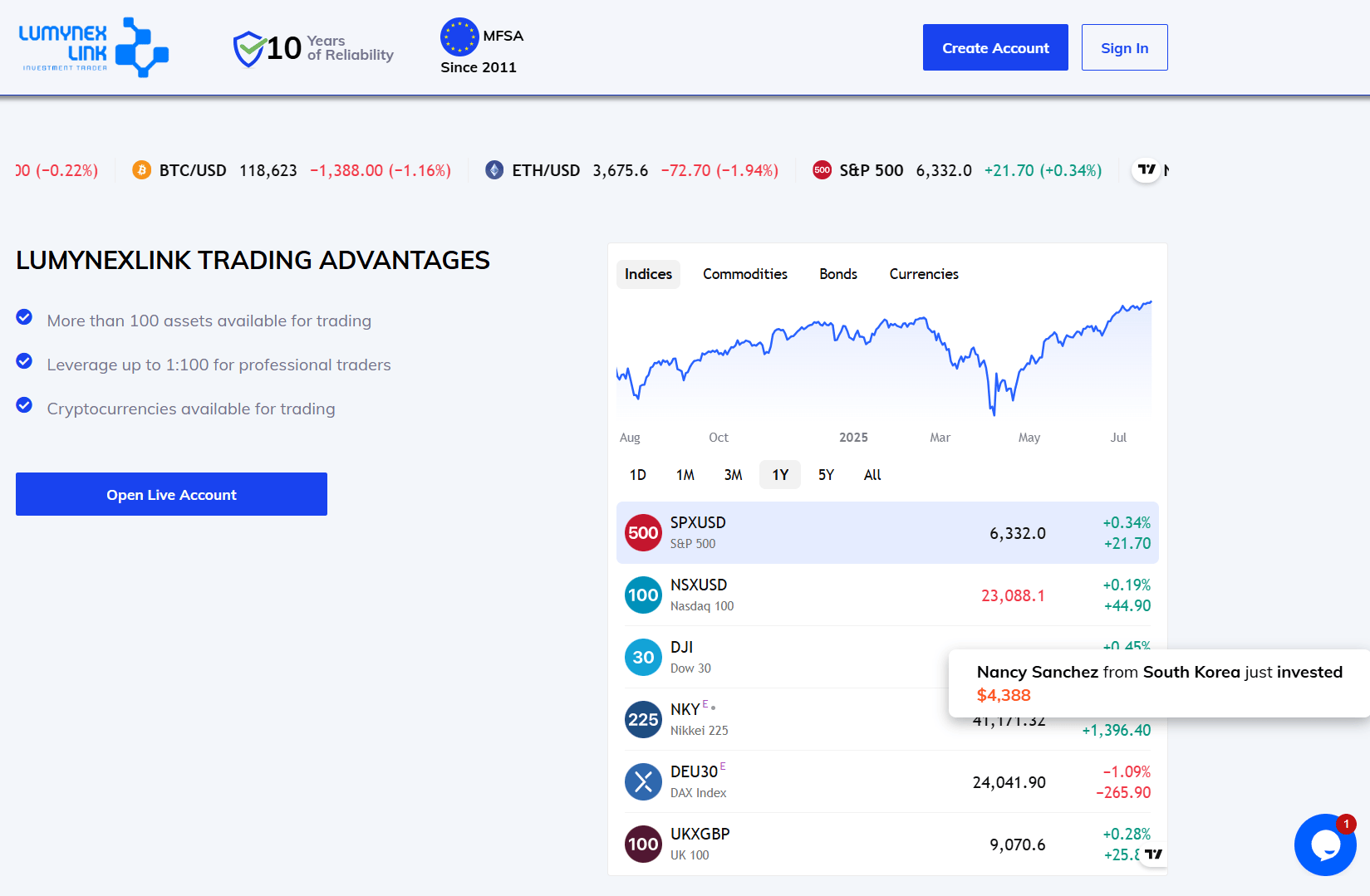Click the Create Account button
The image size is (1370, 896).
[995, 47]
